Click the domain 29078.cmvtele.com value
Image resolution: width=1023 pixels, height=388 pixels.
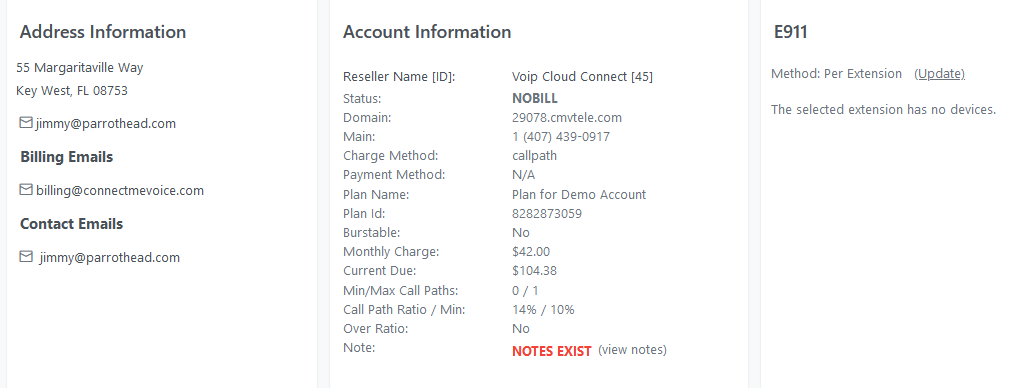click(567, 117)
